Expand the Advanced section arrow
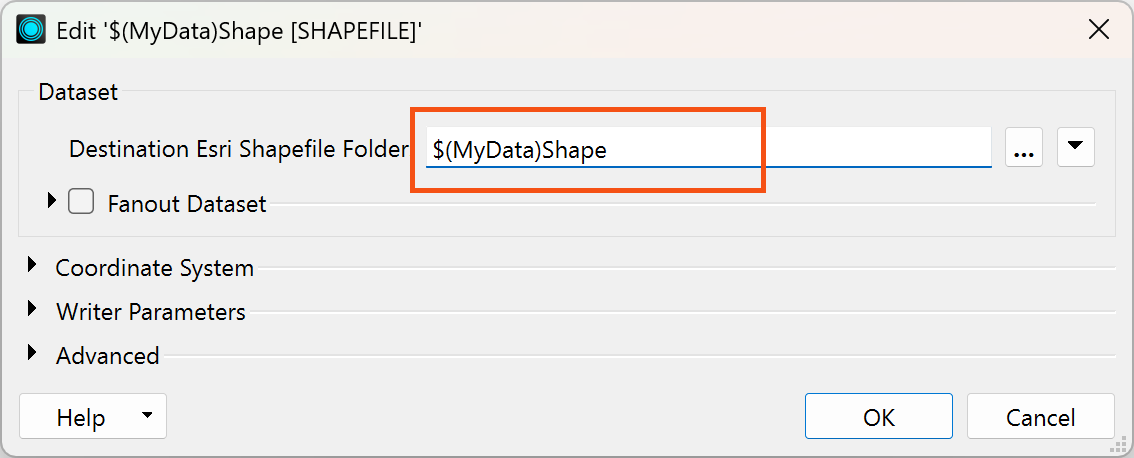Viewport: 1134px width, 458px height. pyautogui.click(x=32, y=352)
